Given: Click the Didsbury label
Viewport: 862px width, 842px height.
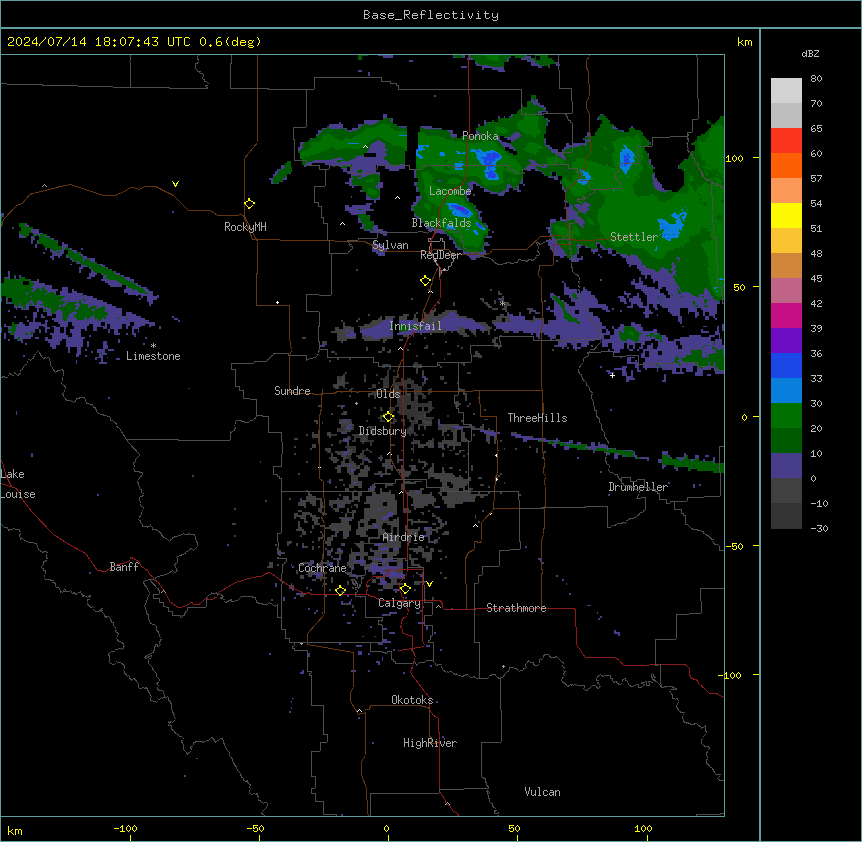Looking at the screenshot, I should click(383, 431).
